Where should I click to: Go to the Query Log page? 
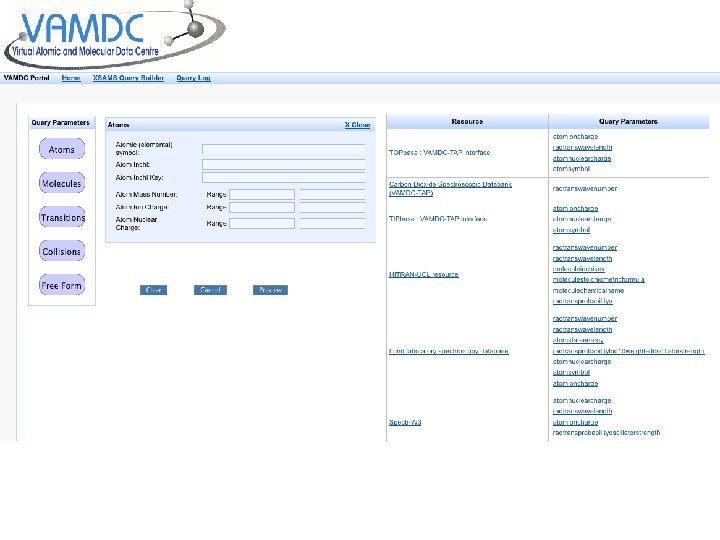pos(193,78)
